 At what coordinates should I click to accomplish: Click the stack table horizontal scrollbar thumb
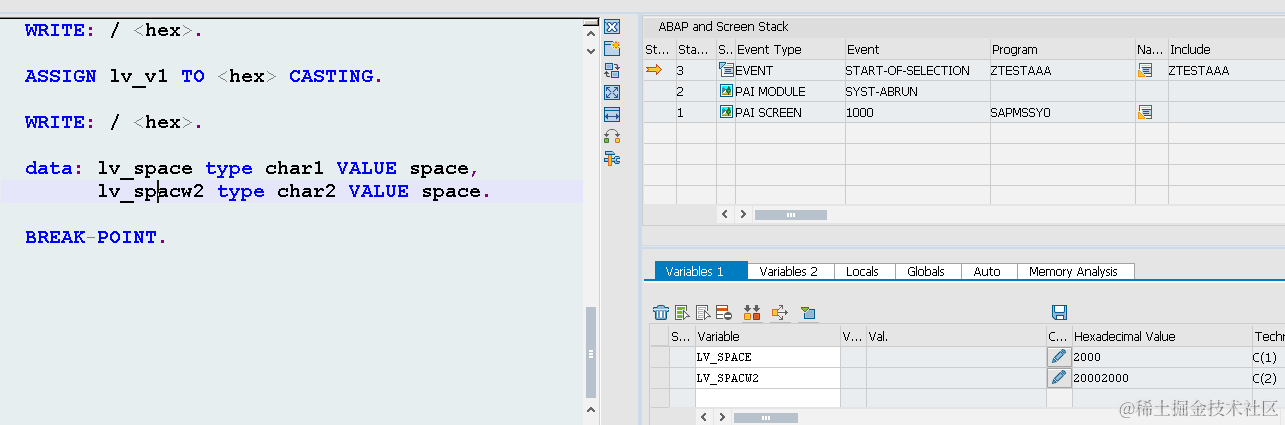pos(790,214)
